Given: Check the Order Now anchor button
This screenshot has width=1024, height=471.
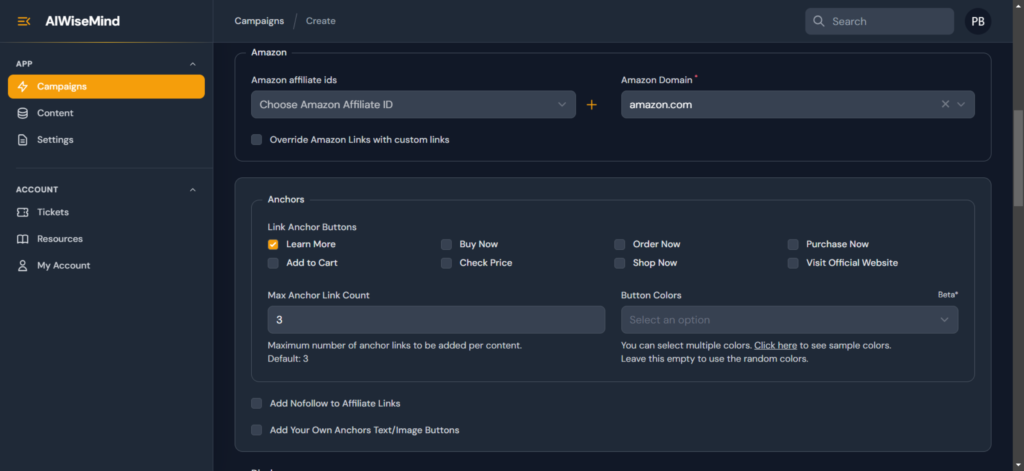Looking at the screenshot, I should (x=620, y=244).
